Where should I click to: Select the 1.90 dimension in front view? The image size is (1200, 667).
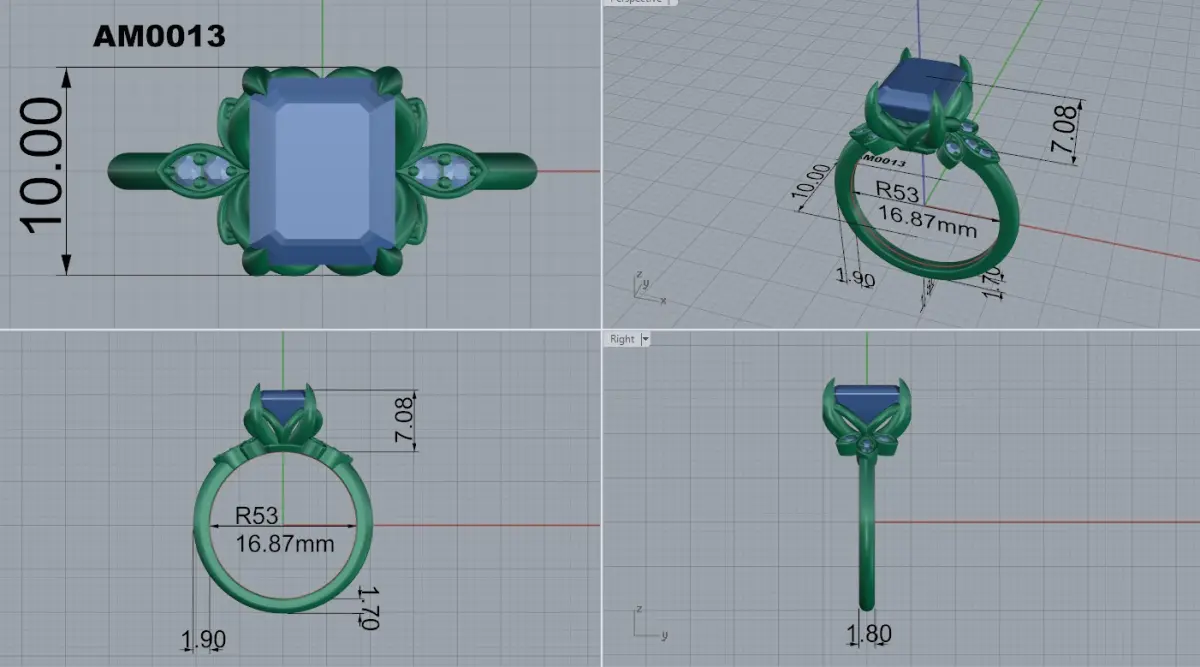click(203, 639)
